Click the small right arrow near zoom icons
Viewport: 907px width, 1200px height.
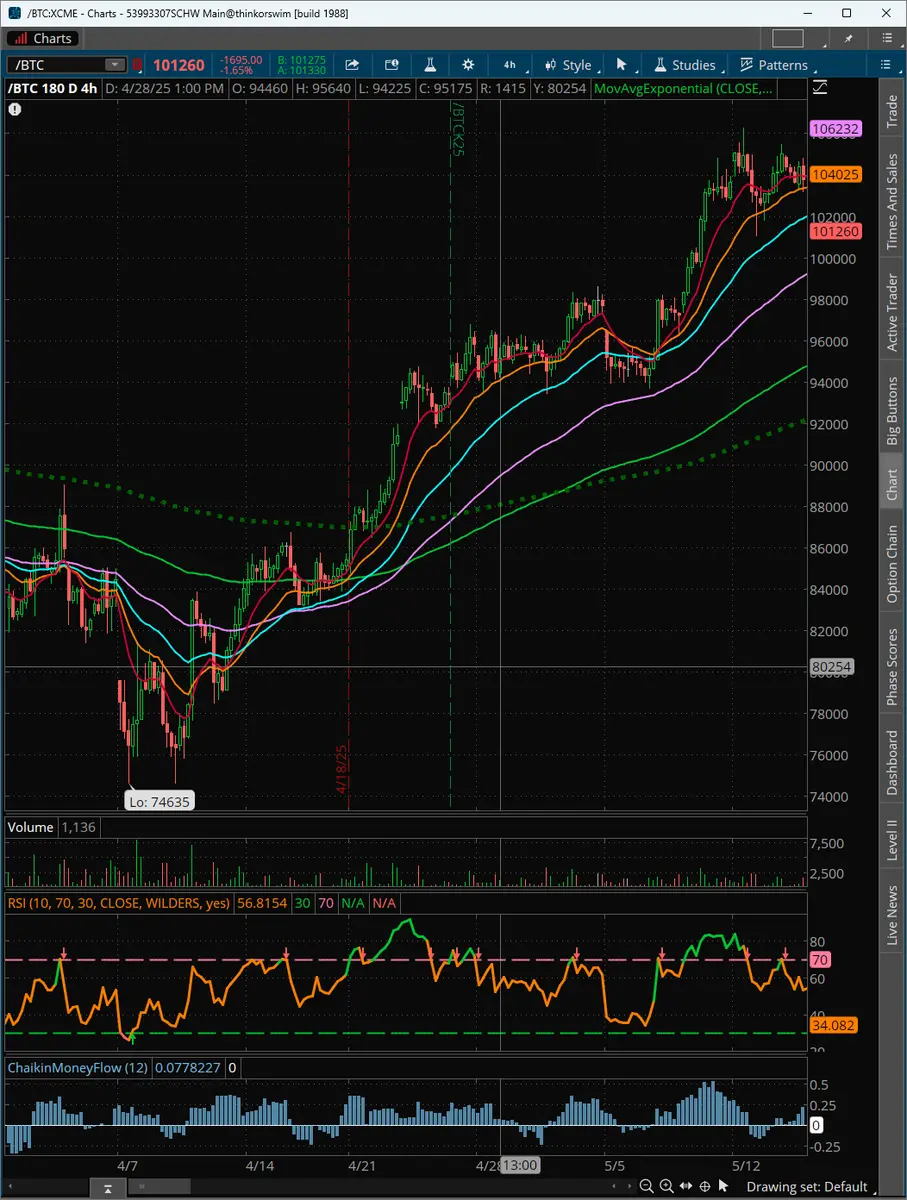click(632, 1187)
